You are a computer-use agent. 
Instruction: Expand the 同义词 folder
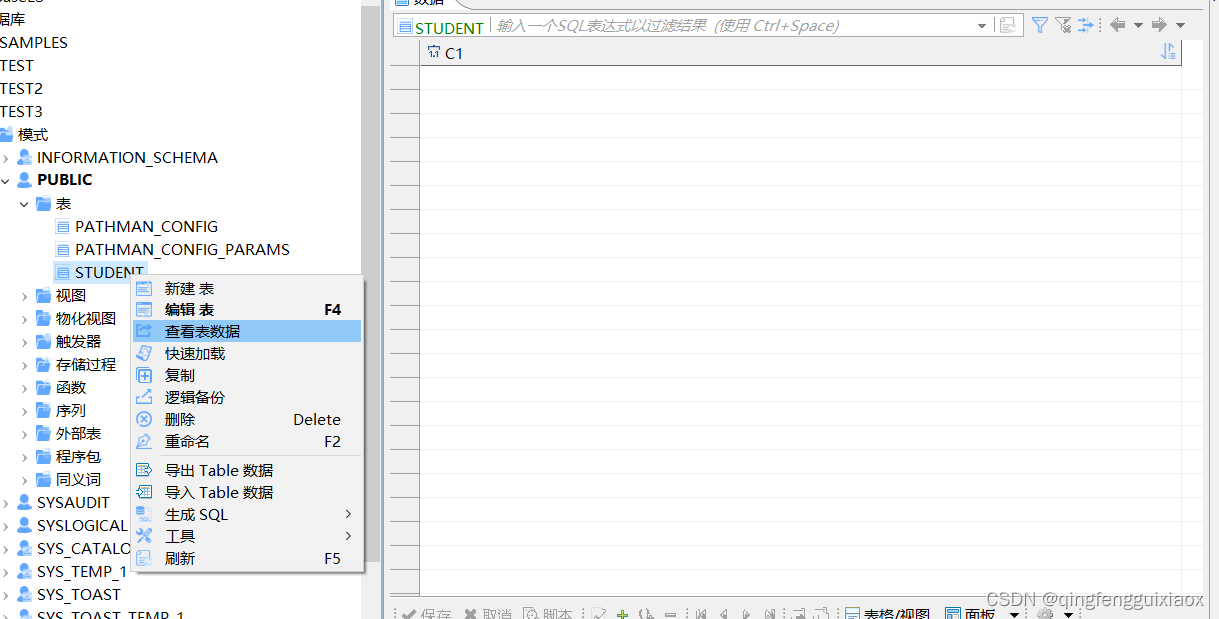25,480
